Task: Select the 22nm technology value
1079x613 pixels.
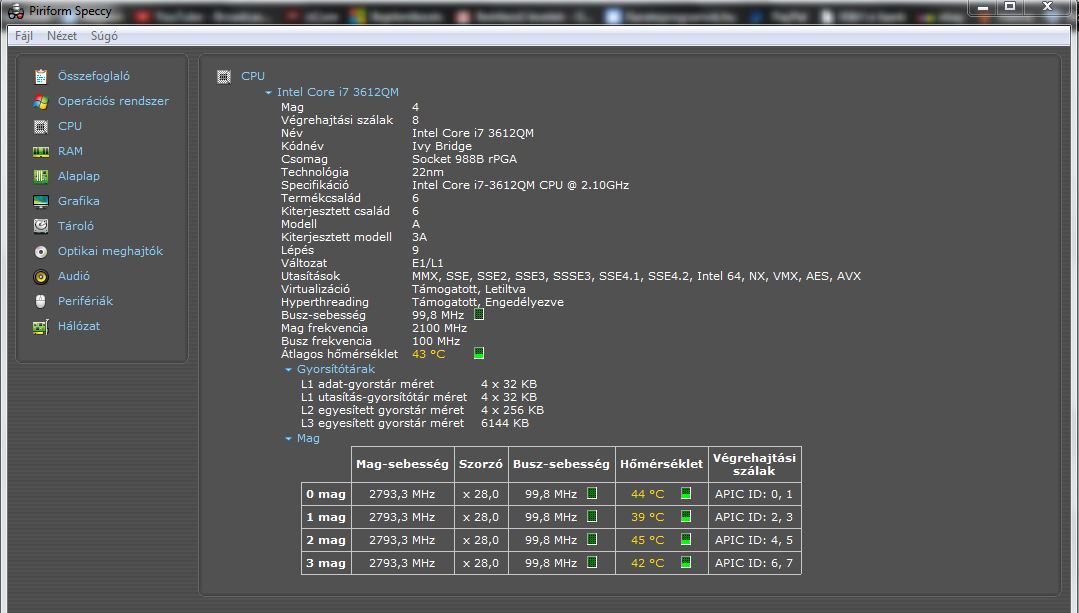Action: click(427, 172)
